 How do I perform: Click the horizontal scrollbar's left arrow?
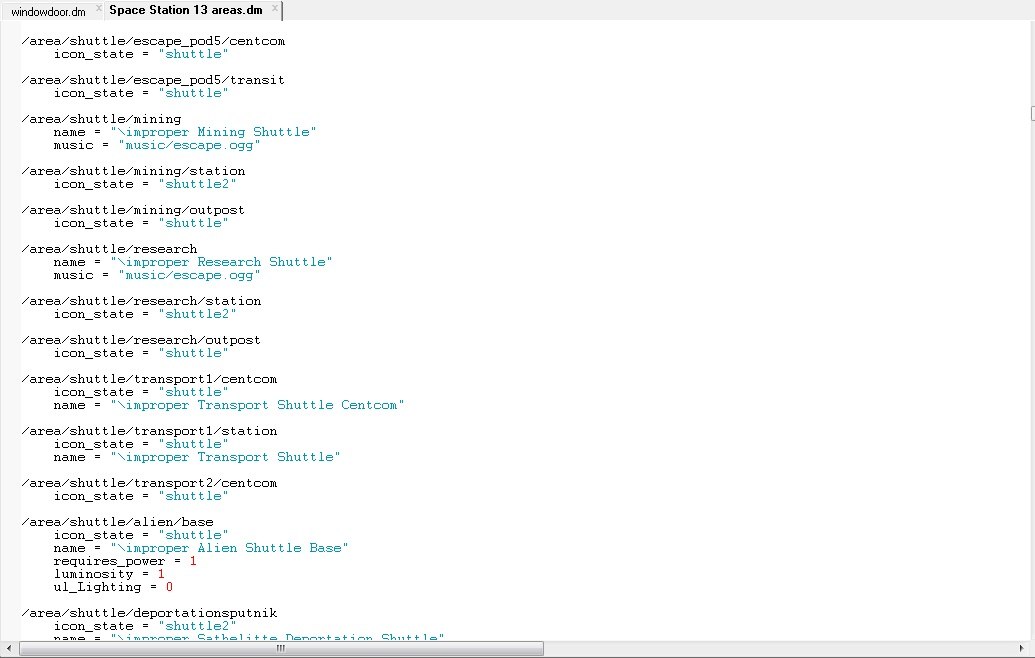8,648
